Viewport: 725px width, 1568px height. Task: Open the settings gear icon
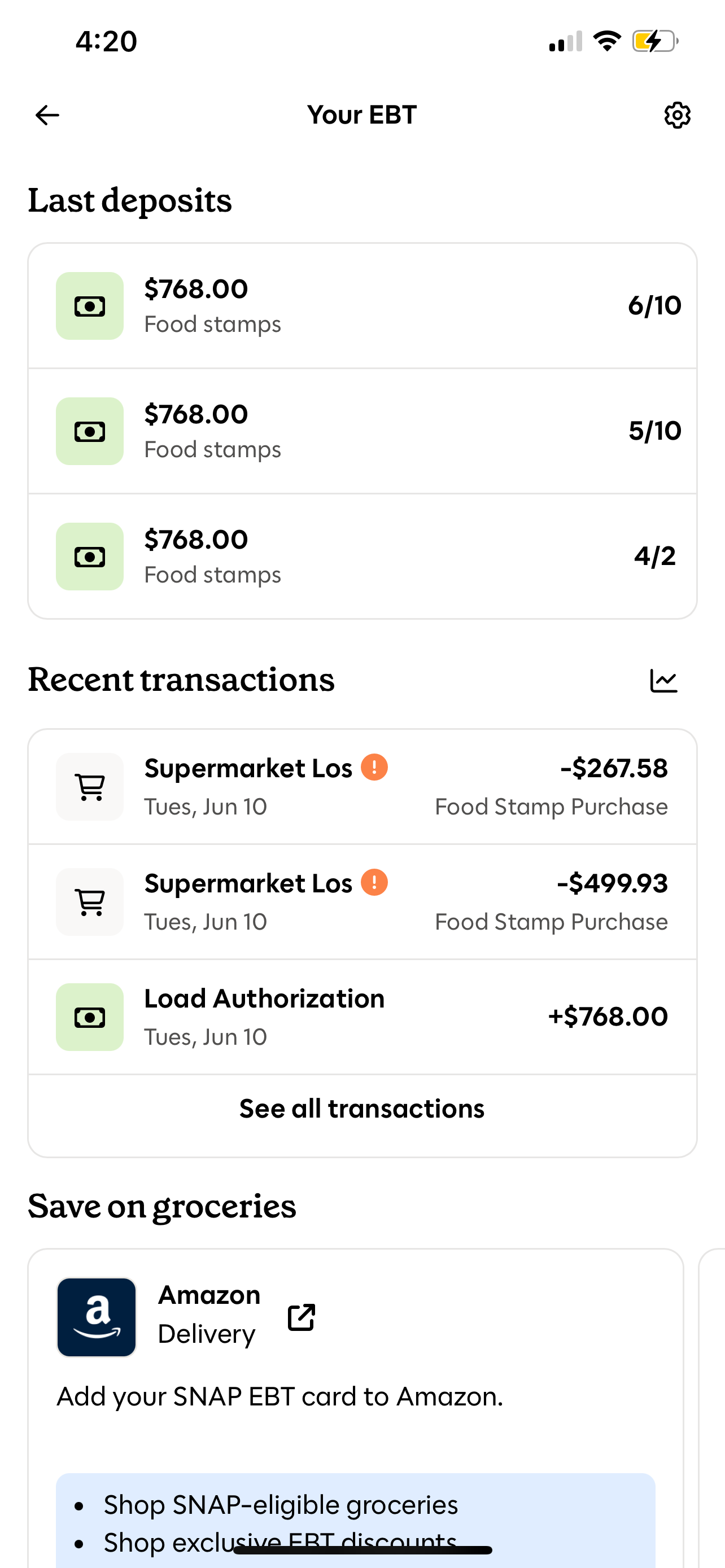(677, 115)
